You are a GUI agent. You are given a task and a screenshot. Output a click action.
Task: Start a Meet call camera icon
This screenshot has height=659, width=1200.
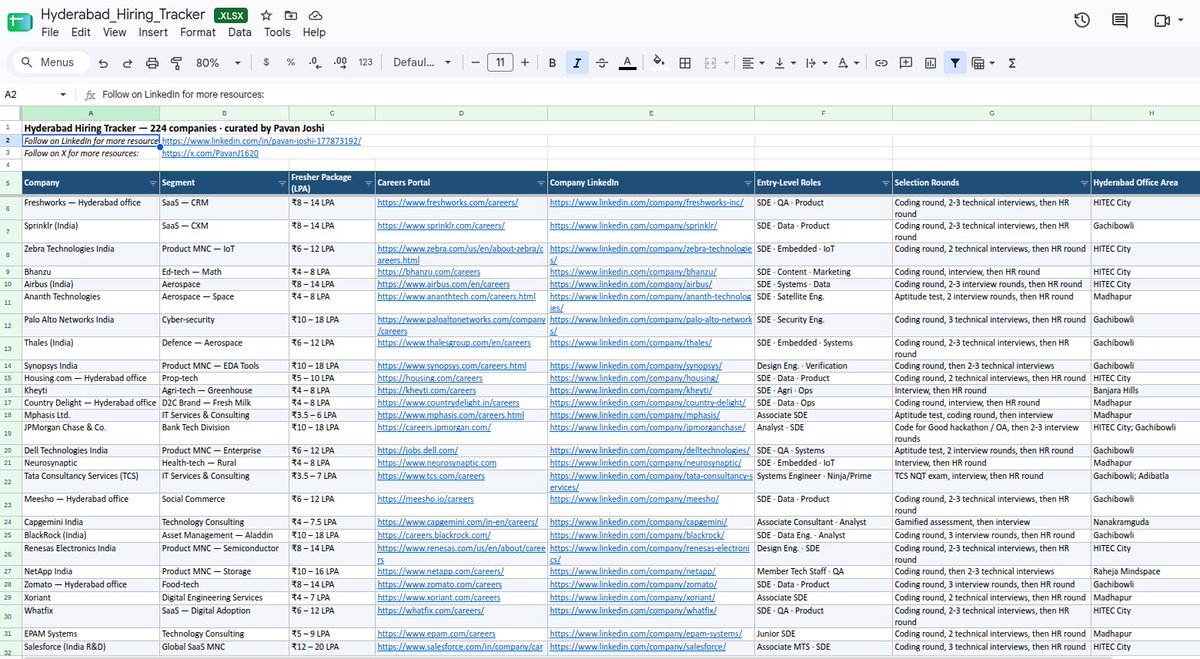(1161, 20)
